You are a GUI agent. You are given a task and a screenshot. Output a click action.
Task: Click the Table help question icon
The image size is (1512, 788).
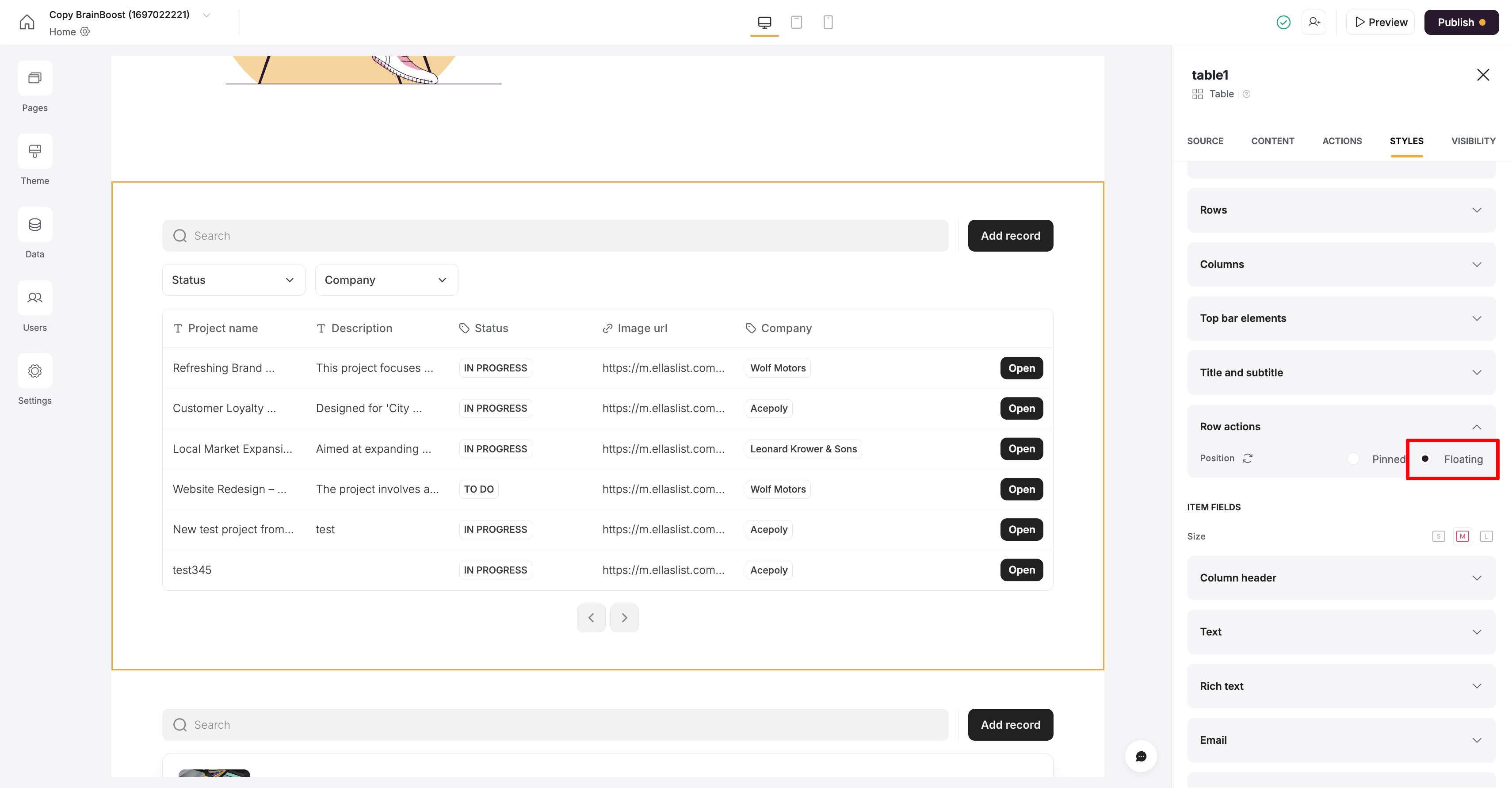coord(1247,94)
